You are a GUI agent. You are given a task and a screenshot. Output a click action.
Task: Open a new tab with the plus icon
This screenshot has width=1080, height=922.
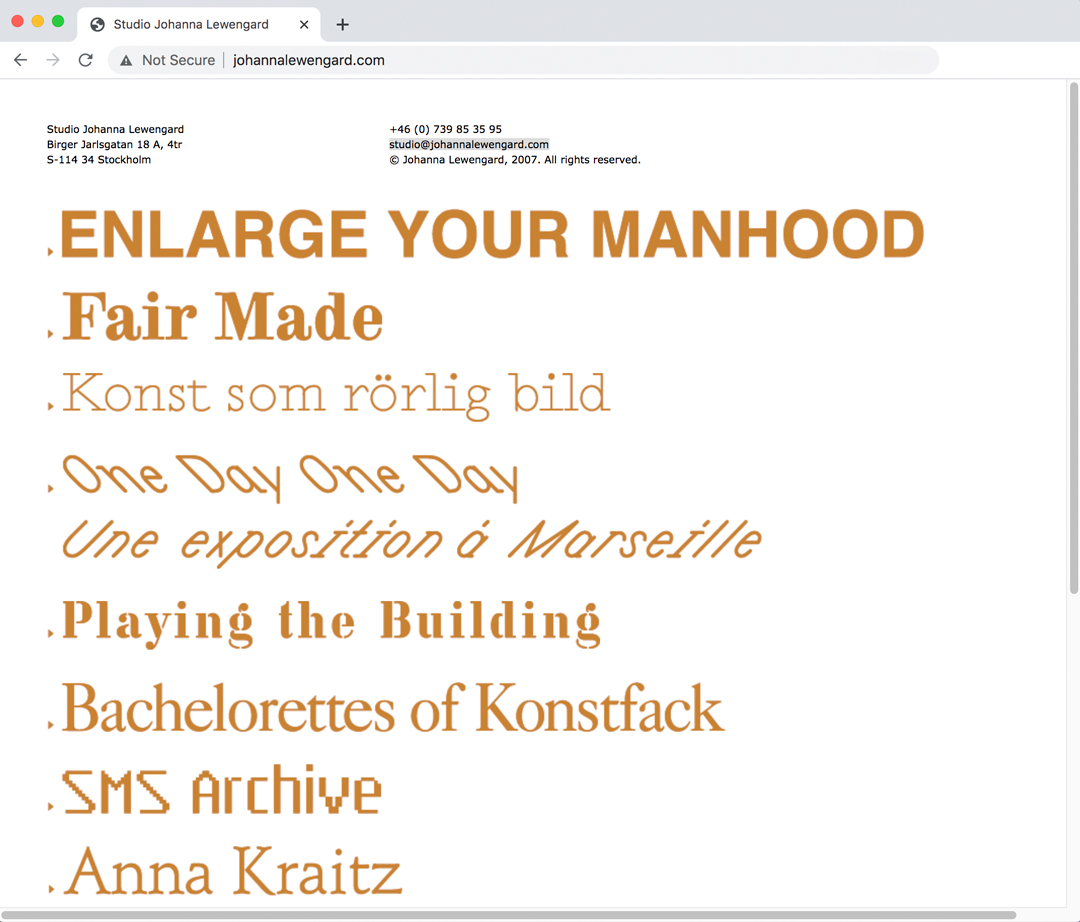[x=342, y=25]
